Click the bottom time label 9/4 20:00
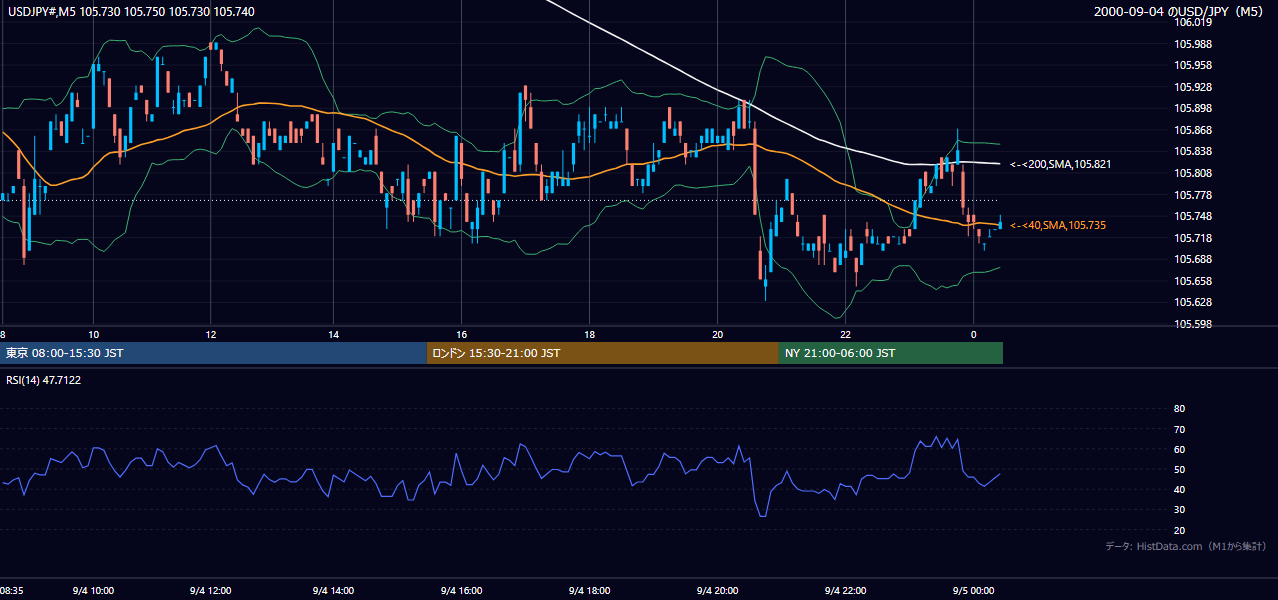 717,590
